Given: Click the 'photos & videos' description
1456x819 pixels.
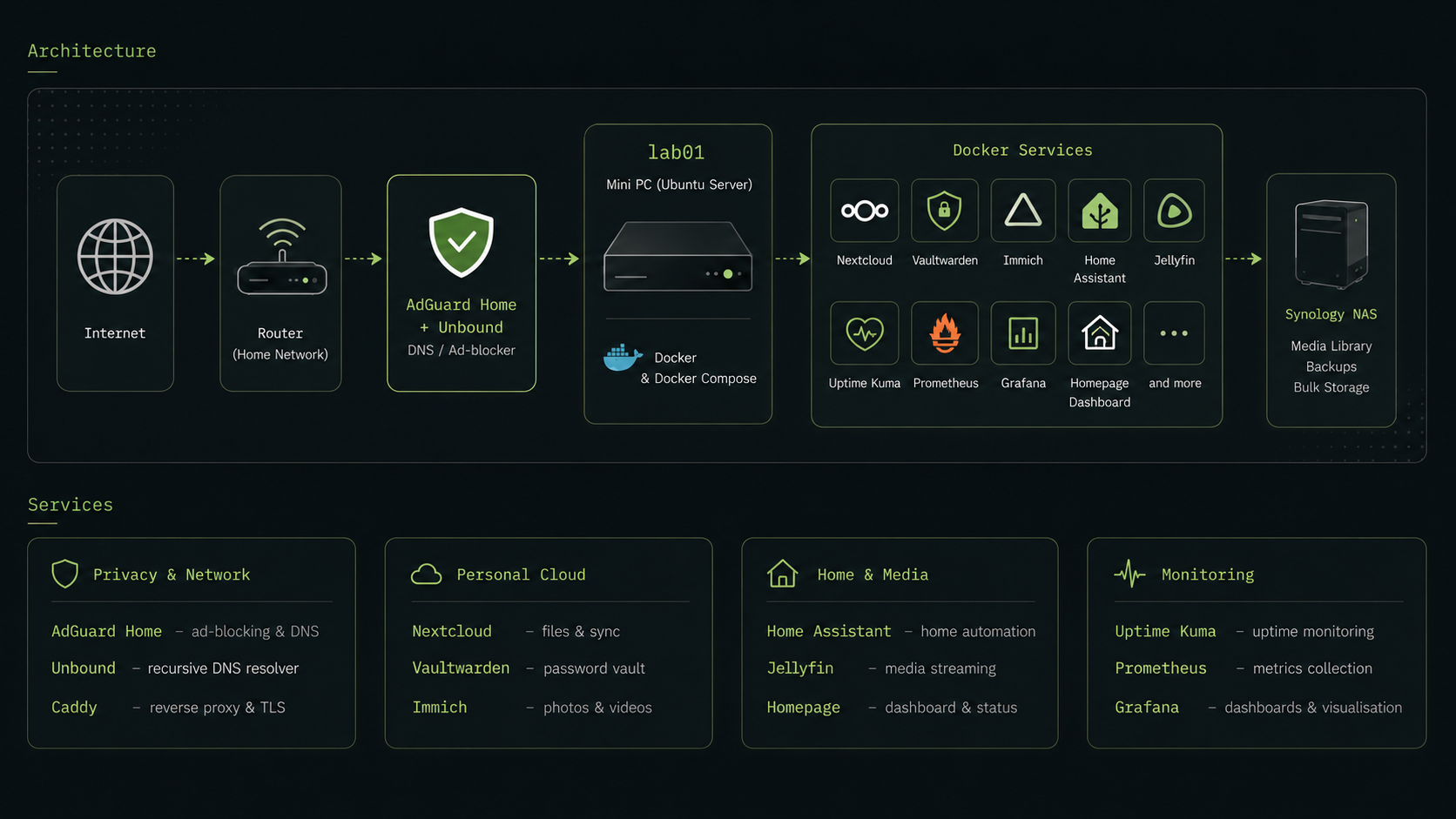Looking at the screenshot, I should tap(597, 708).
